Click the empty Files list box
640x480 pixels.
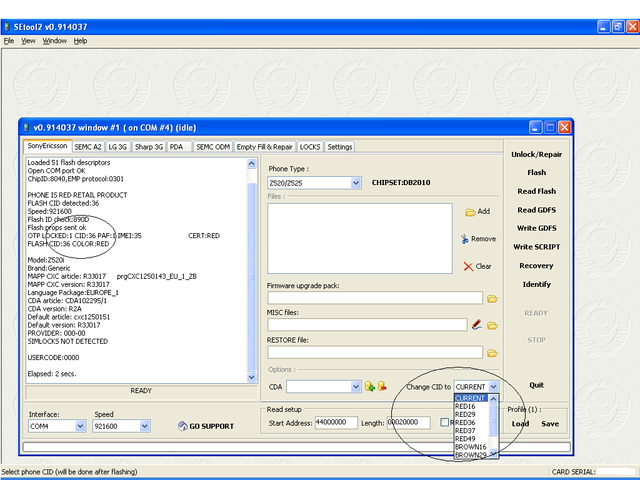[360, 238]
